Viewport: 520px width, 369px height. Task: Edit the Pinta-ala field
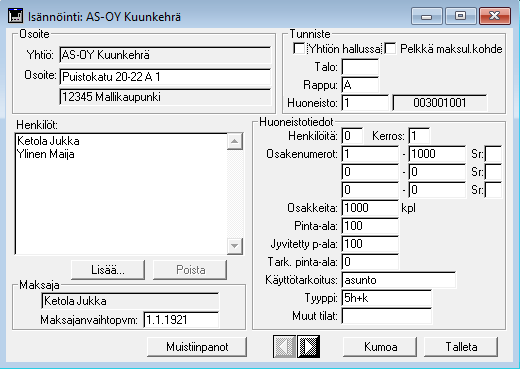click(x=370, y=226)
